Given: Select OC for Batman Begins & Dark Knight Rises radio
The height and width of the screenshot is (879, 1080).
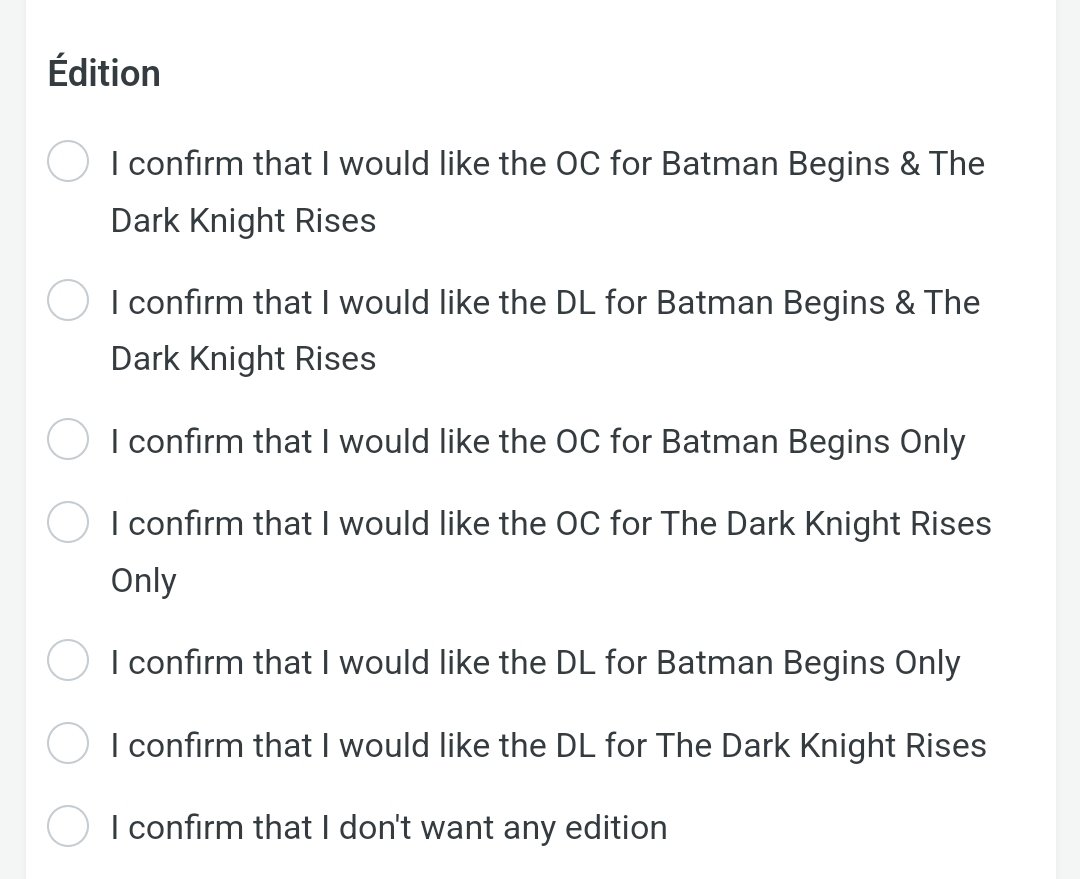Looking at the screenshot, I should click(68, 163).
